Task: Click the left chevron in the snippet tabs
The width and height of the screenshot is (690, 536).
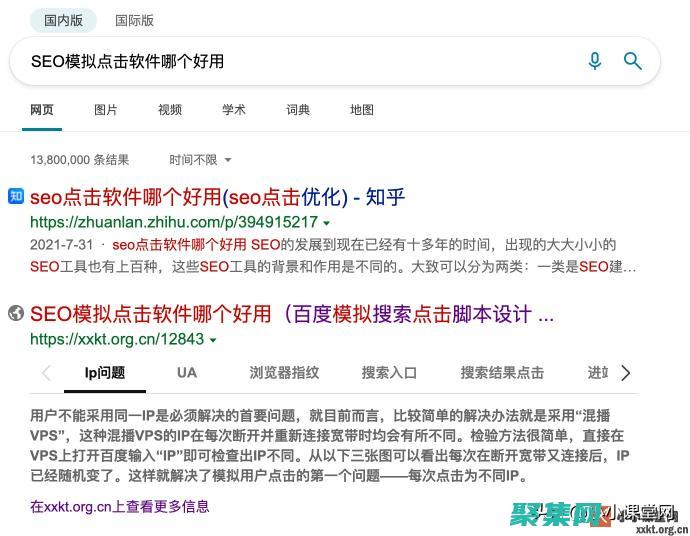Action: coord(46,373)
